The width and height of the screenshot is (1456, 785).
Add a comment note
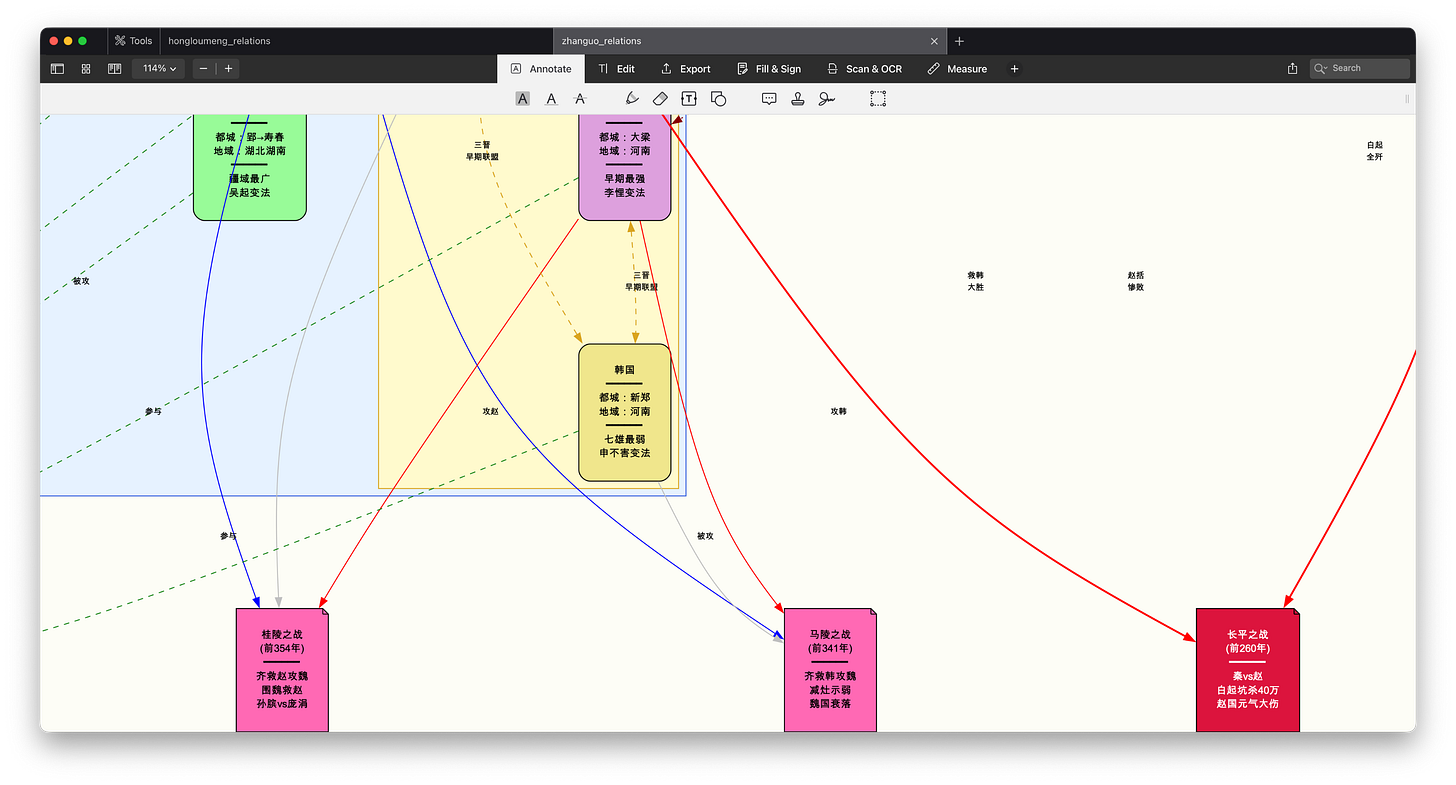[769, 98]
